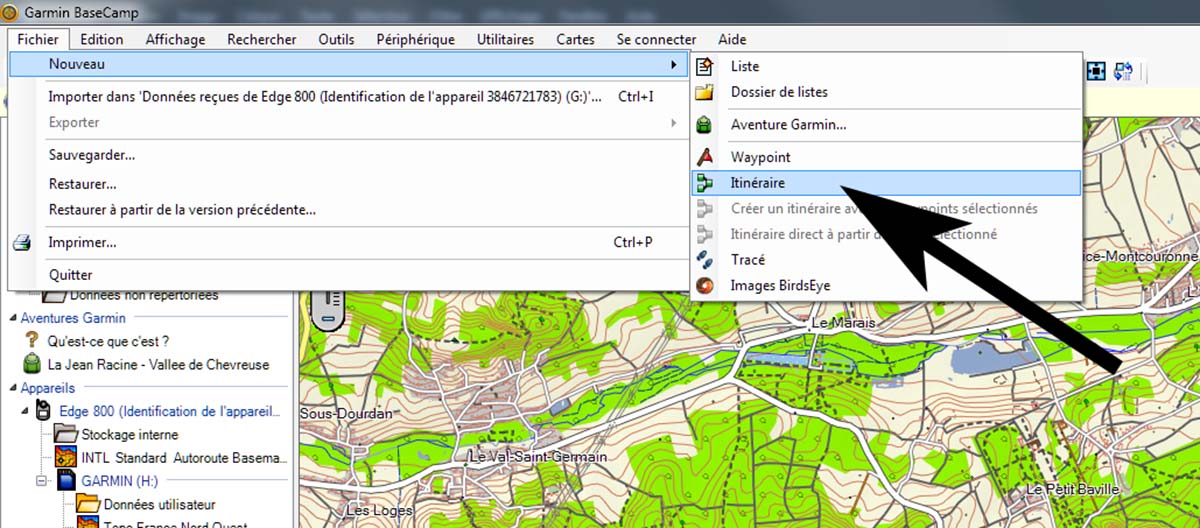Create a new Waypoint flag entry
This screenshot has width=1200, height=528.
(x=886, y=157)
